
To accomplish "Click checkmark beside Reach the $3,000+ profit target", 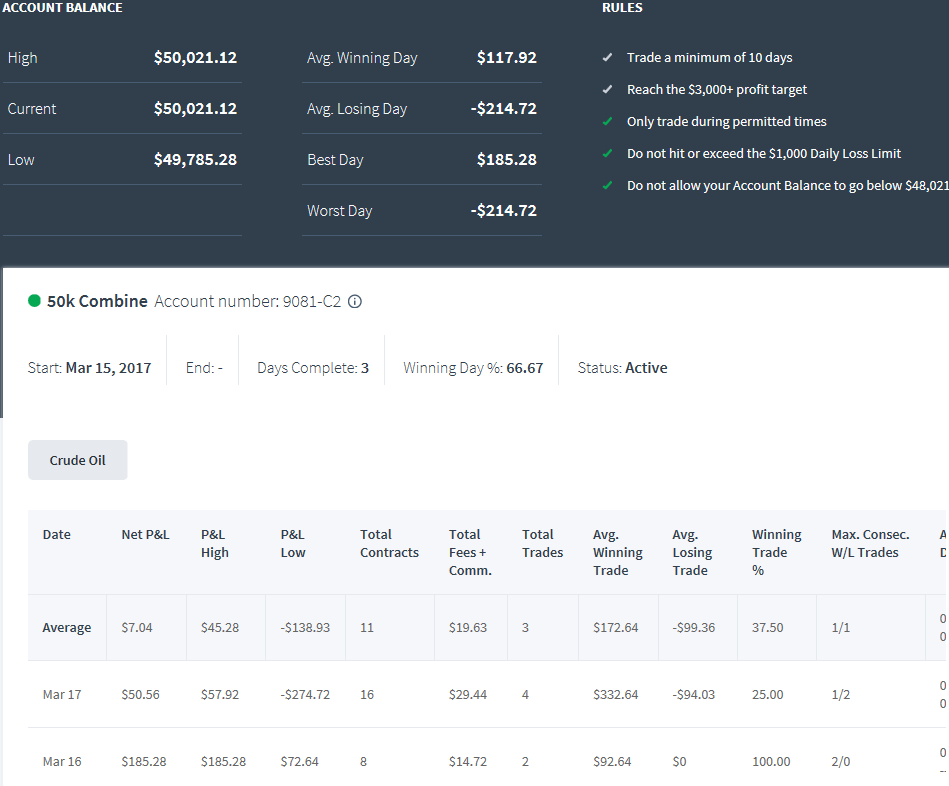I will tap(608, 90).
